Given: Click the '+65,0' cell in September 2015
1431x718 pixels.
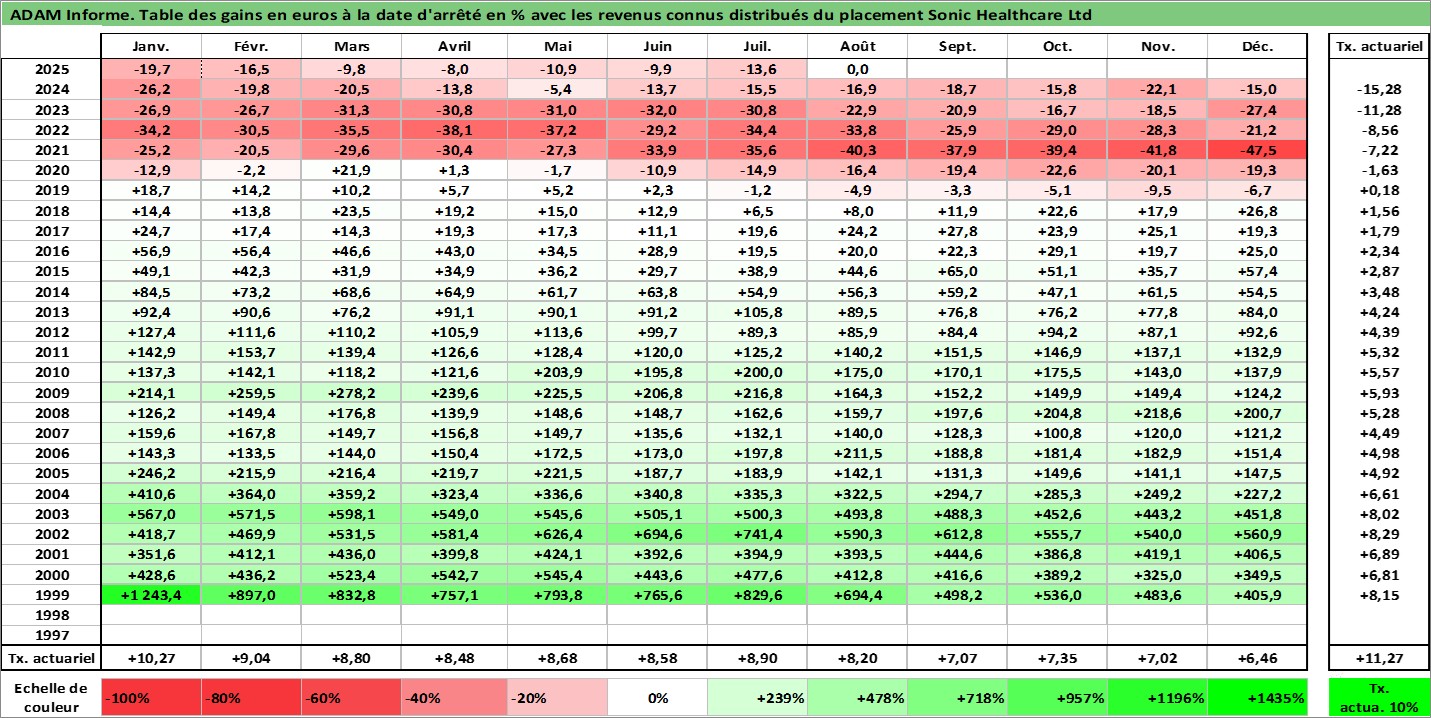Looking at the screenshot, I should tap(957, 271).
